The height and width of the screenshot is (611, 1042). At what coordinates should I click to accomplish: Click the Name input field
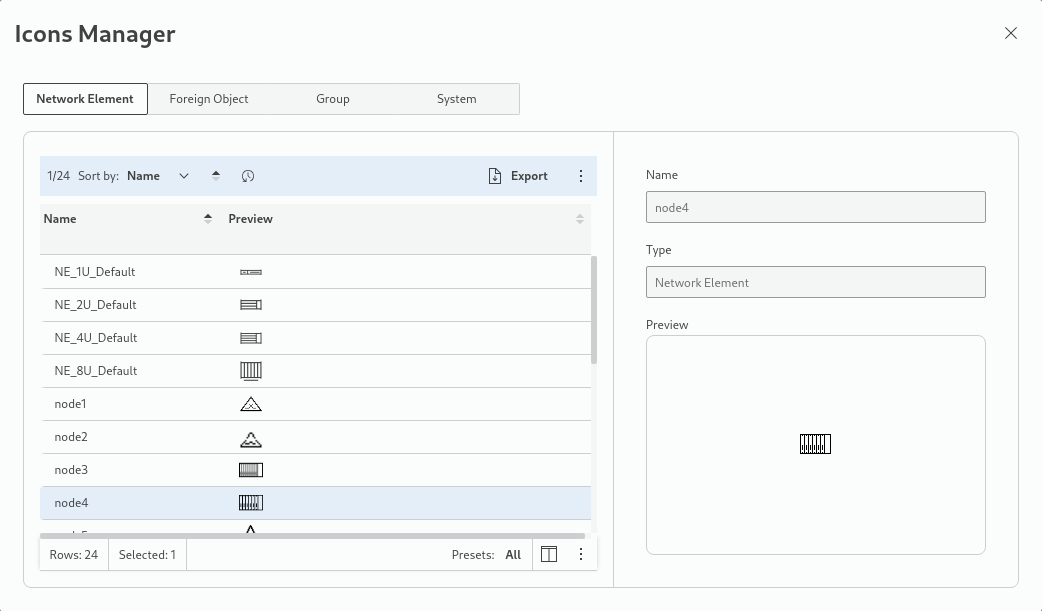click(x=815, y=207)
